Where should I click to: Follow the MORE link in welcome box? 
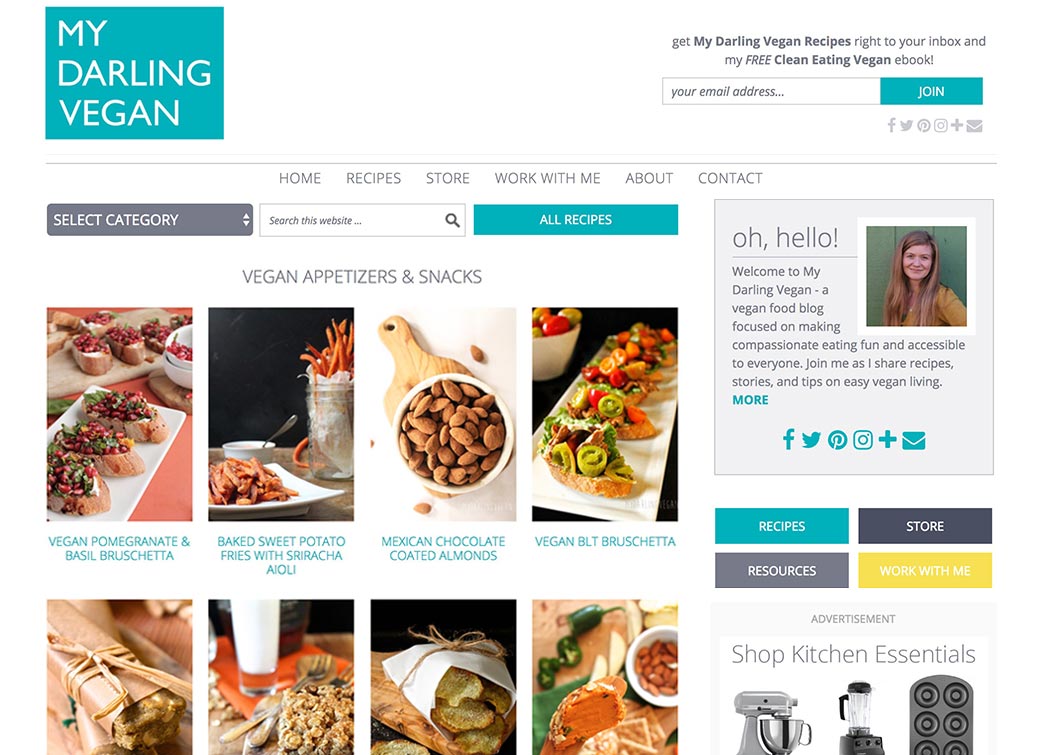[750, 400]
